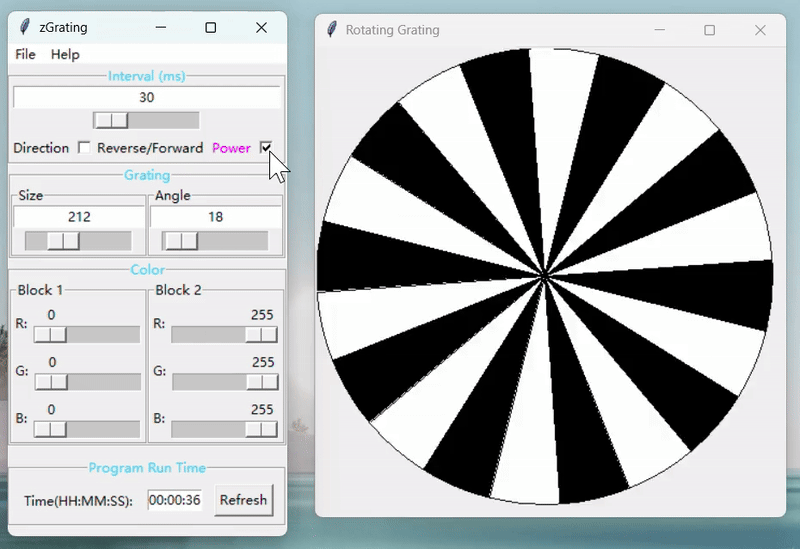Screen dimensions: 800x549
Task: Click the Rotating Grating window feather icon
Action: [x=332, y=30]
